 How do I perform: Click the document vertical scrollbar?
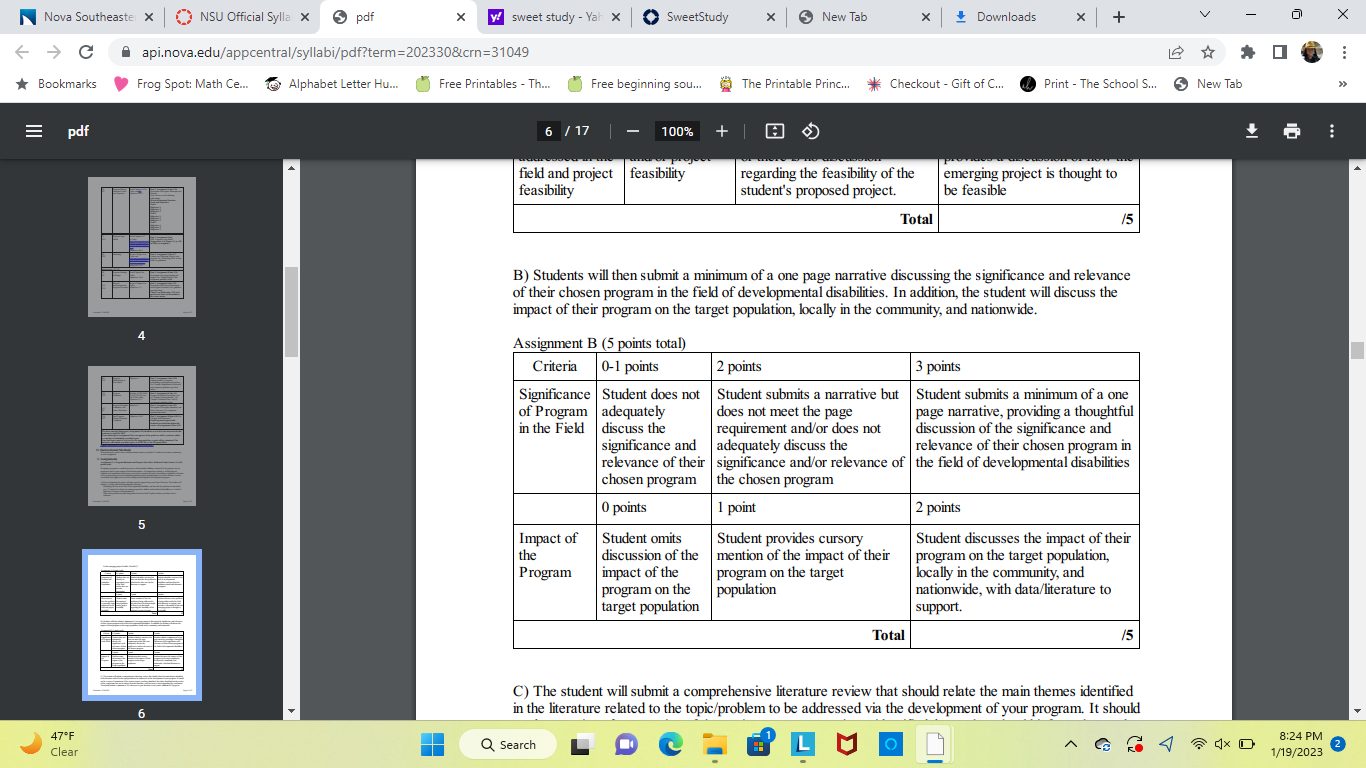click(1357, 350)
